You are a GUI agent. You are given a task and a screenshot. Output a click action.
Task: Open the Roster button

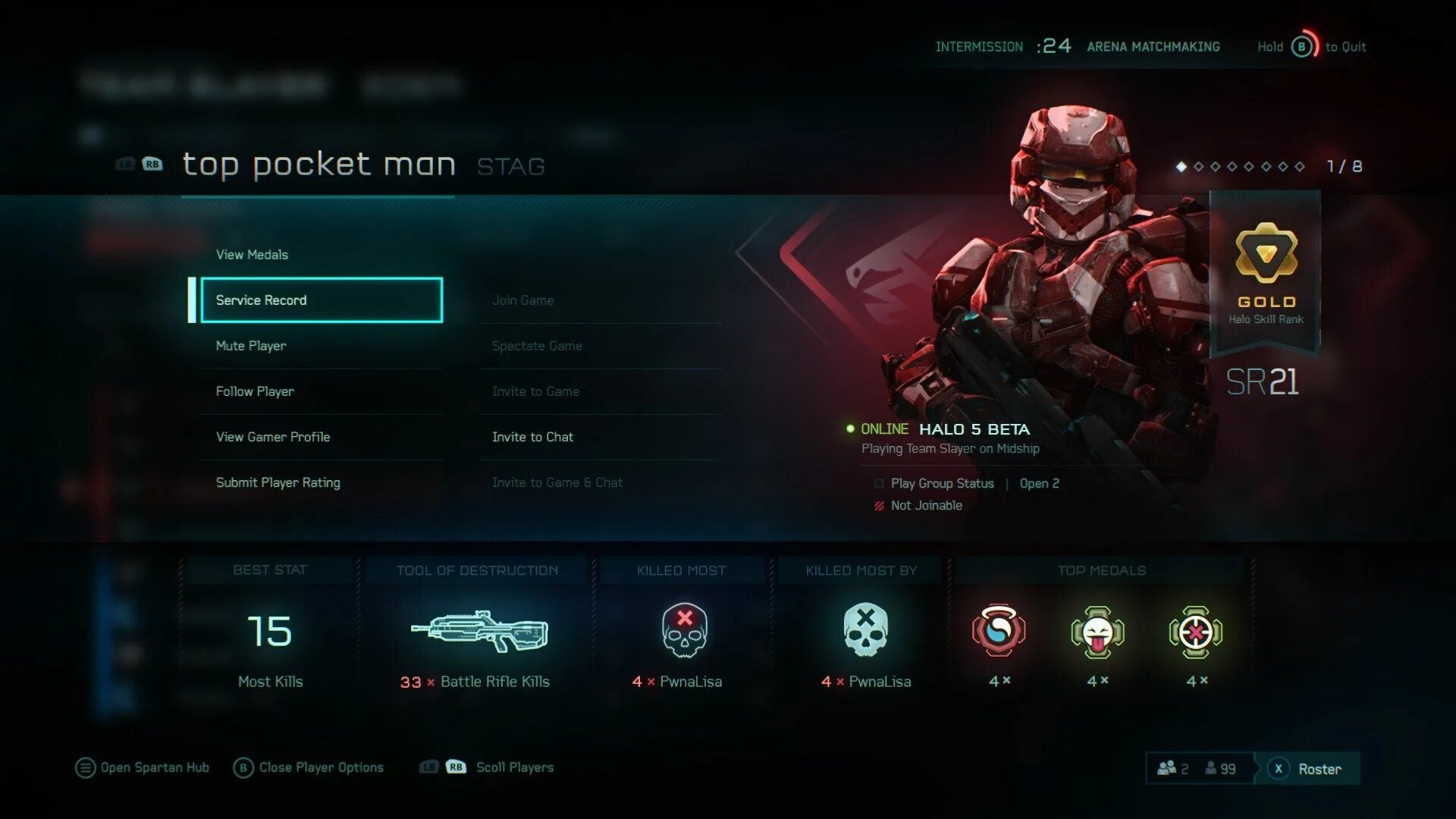1307,768
